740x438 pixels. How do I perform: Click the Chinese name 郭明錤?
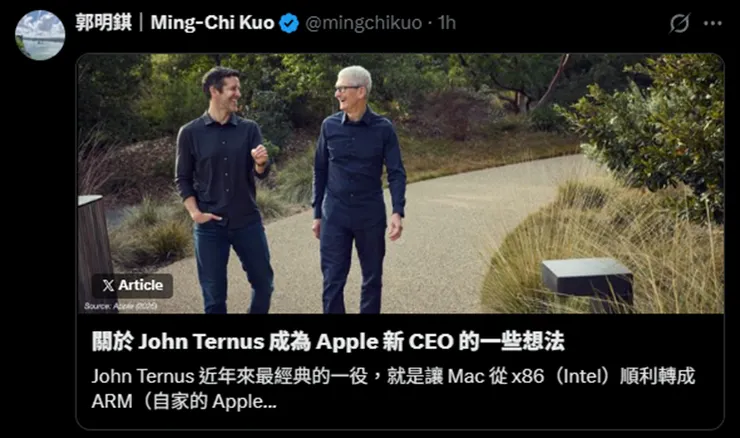coord(103,23)
